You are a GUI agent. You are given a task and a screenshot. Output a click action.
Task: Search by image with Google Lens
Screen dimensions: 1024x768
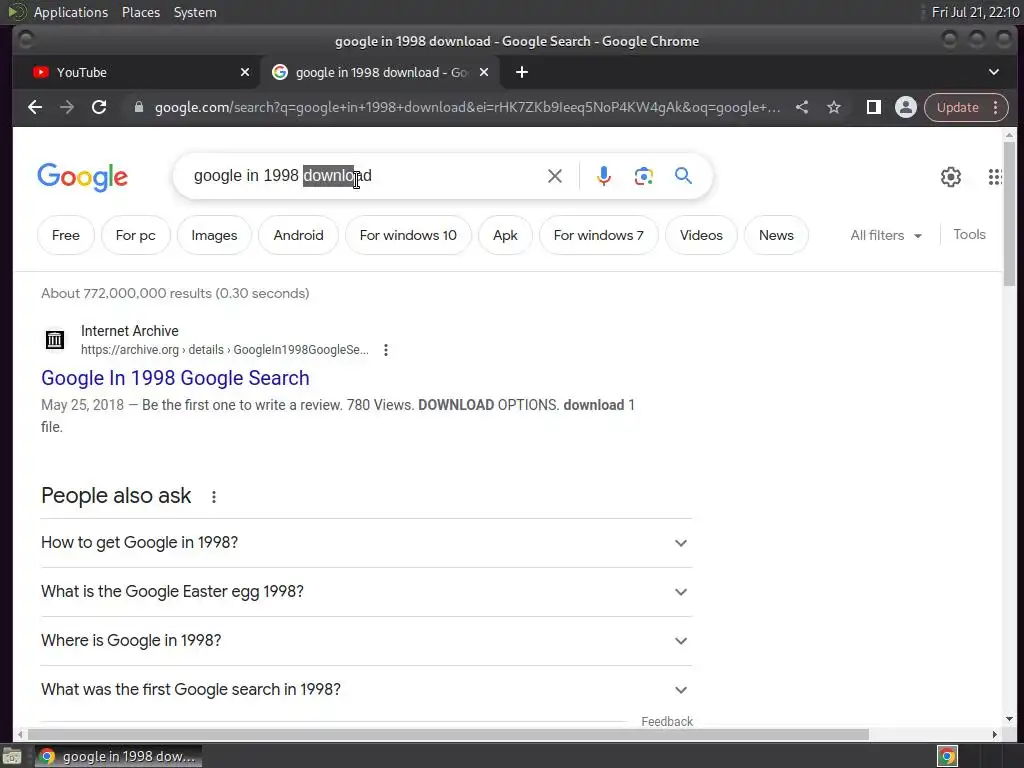[643, 176]
